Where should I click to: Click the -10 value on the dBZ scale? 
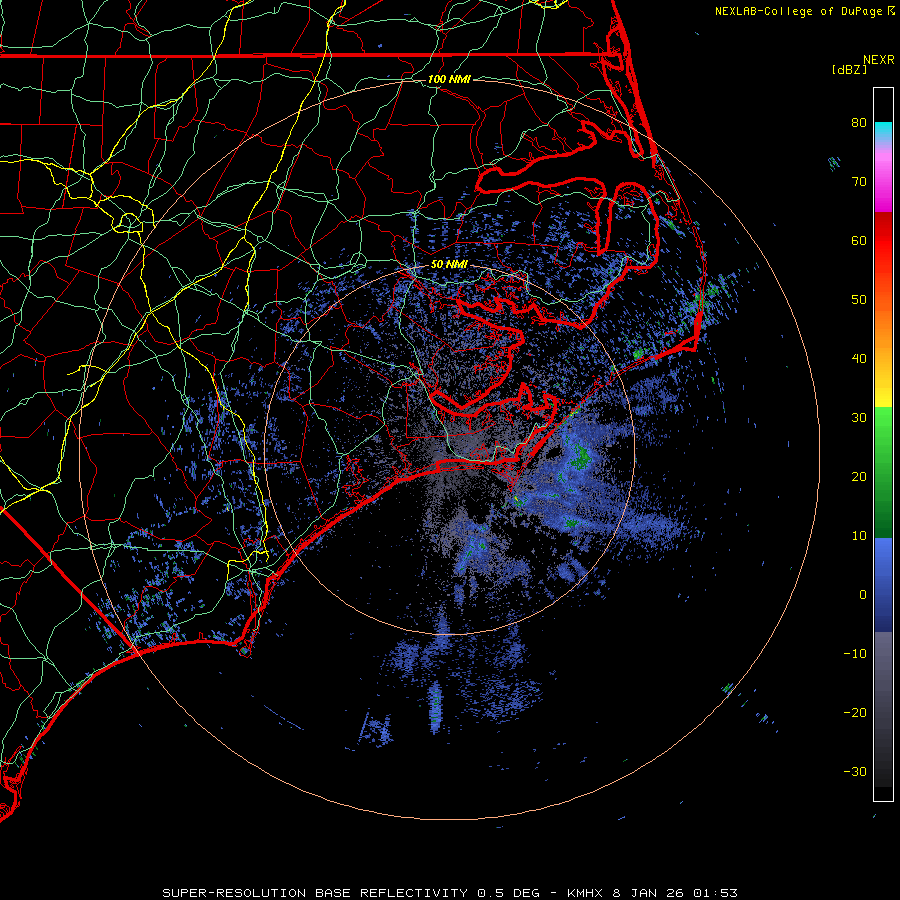[855, 654]
